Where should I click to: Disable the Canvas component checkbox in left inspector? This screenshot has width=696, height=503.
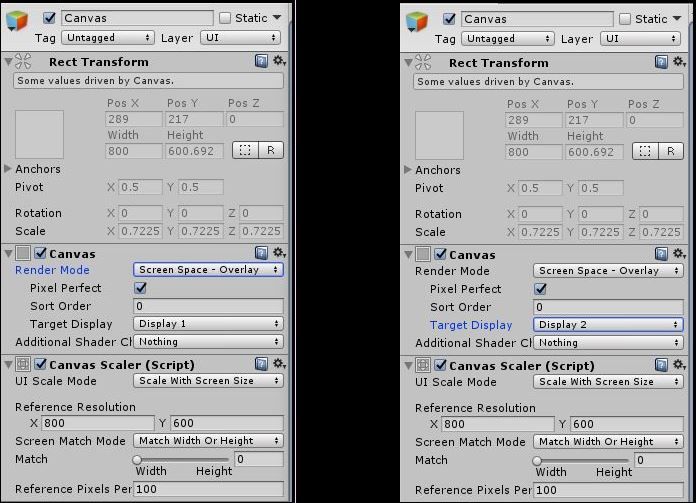pyautogui.click(x=40, y=253)
